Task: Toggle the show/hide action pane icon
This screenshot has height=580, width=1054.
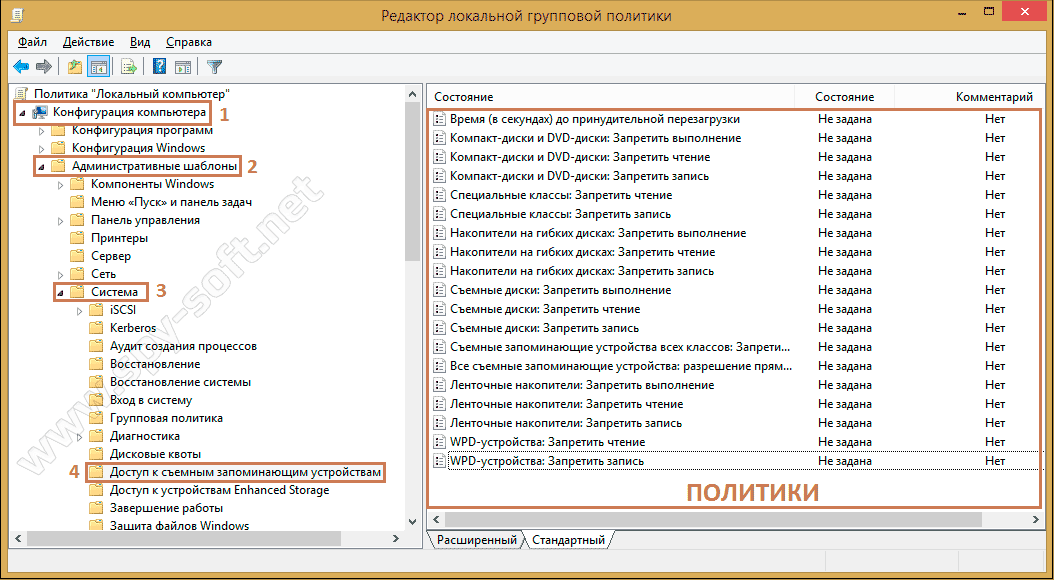Action: click(183, 67)
